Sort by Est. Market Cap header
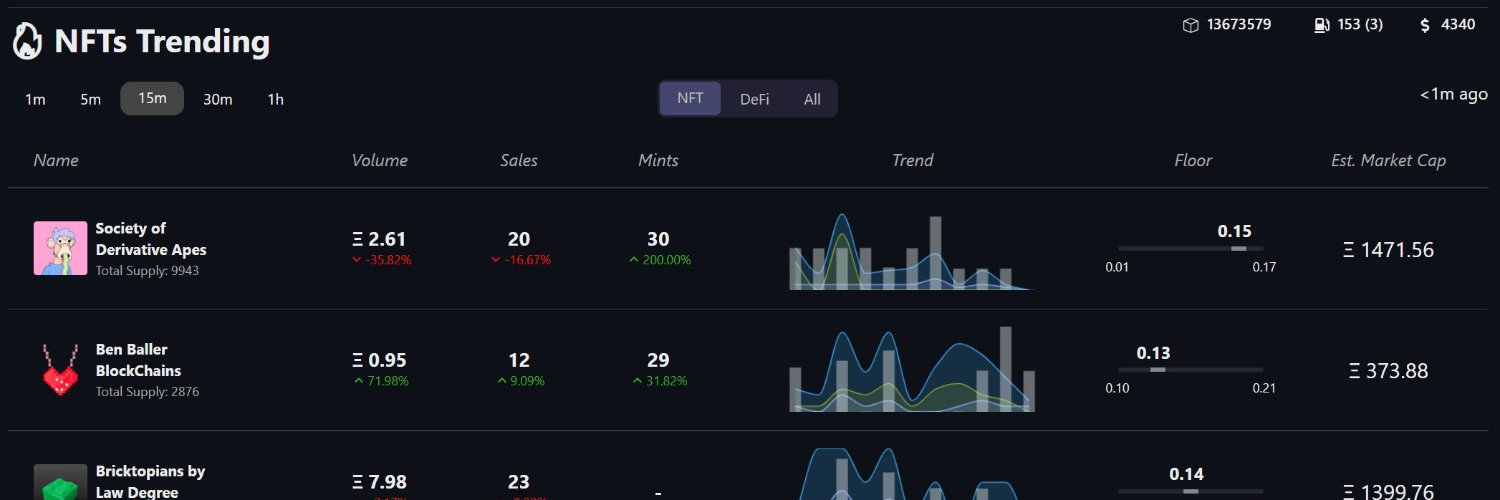The height and width of the screenshot is (500, 1500). tap(1388, 160)
